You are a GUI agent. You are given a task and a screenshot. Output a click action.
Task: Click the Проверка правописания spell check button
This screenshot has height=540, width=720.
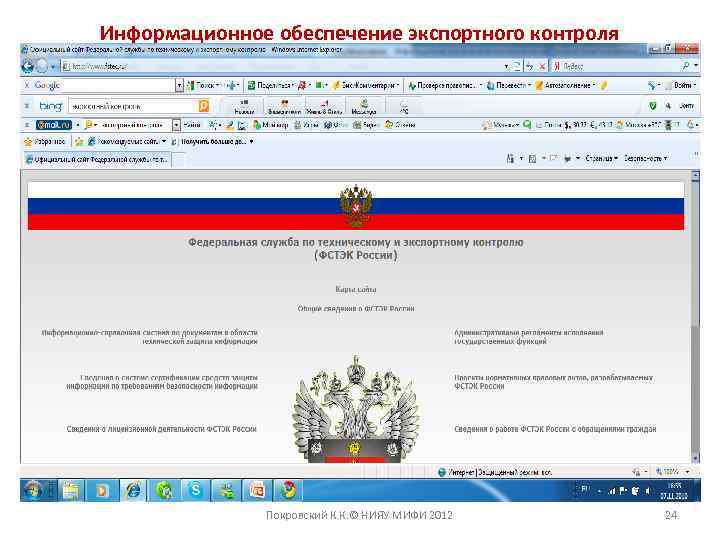pyautogui.click(x=444, y=85)
